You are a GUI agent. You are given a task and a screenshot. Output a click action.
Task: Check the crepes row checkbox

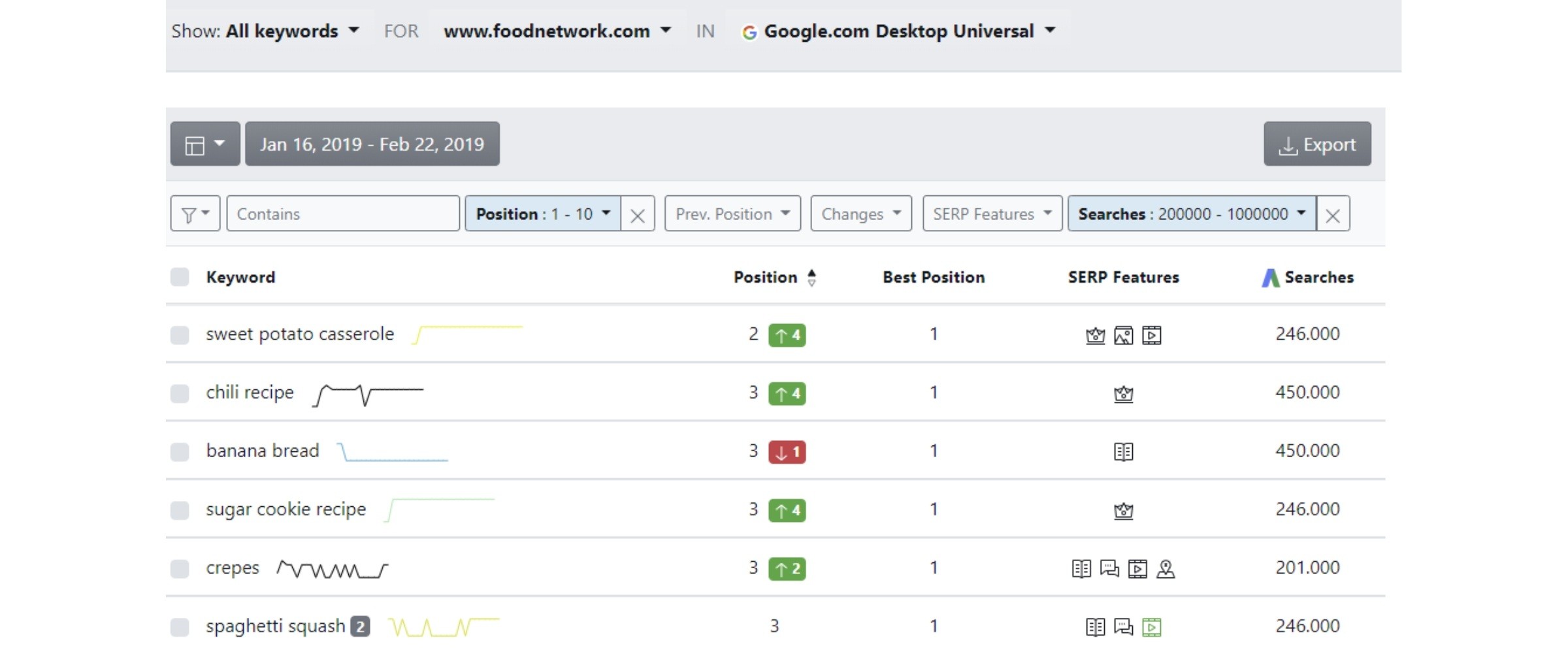[180, 568]
